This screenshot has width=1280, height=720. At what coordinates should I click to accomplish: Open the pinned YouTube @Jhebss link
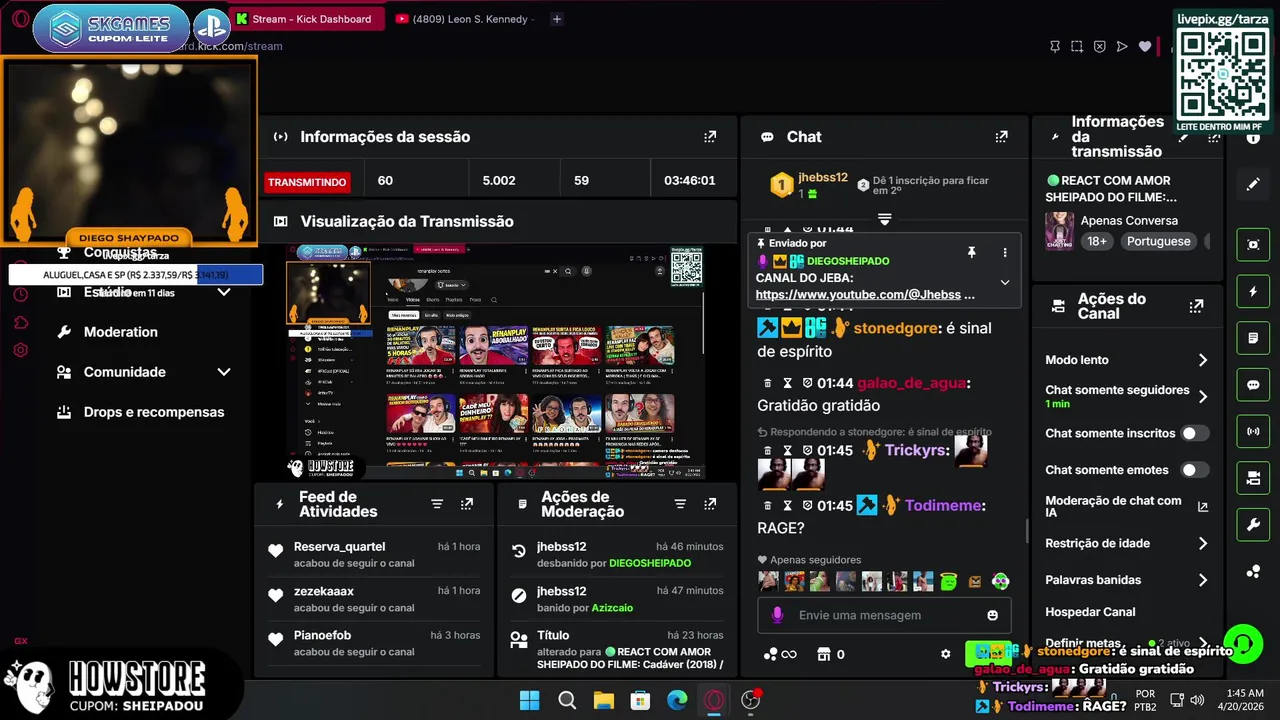(x=858, y=295)
